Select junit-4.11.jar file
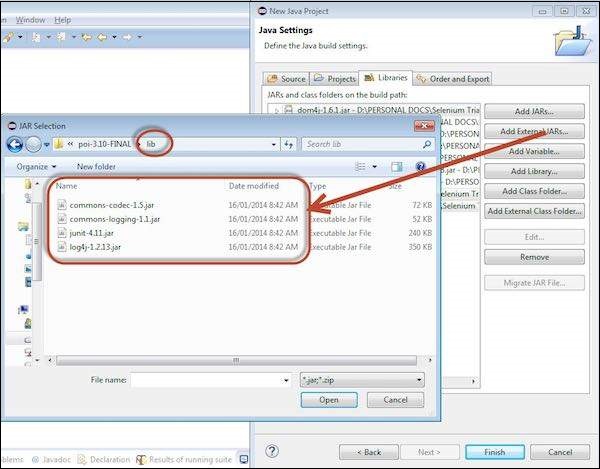 coord(91,233)
